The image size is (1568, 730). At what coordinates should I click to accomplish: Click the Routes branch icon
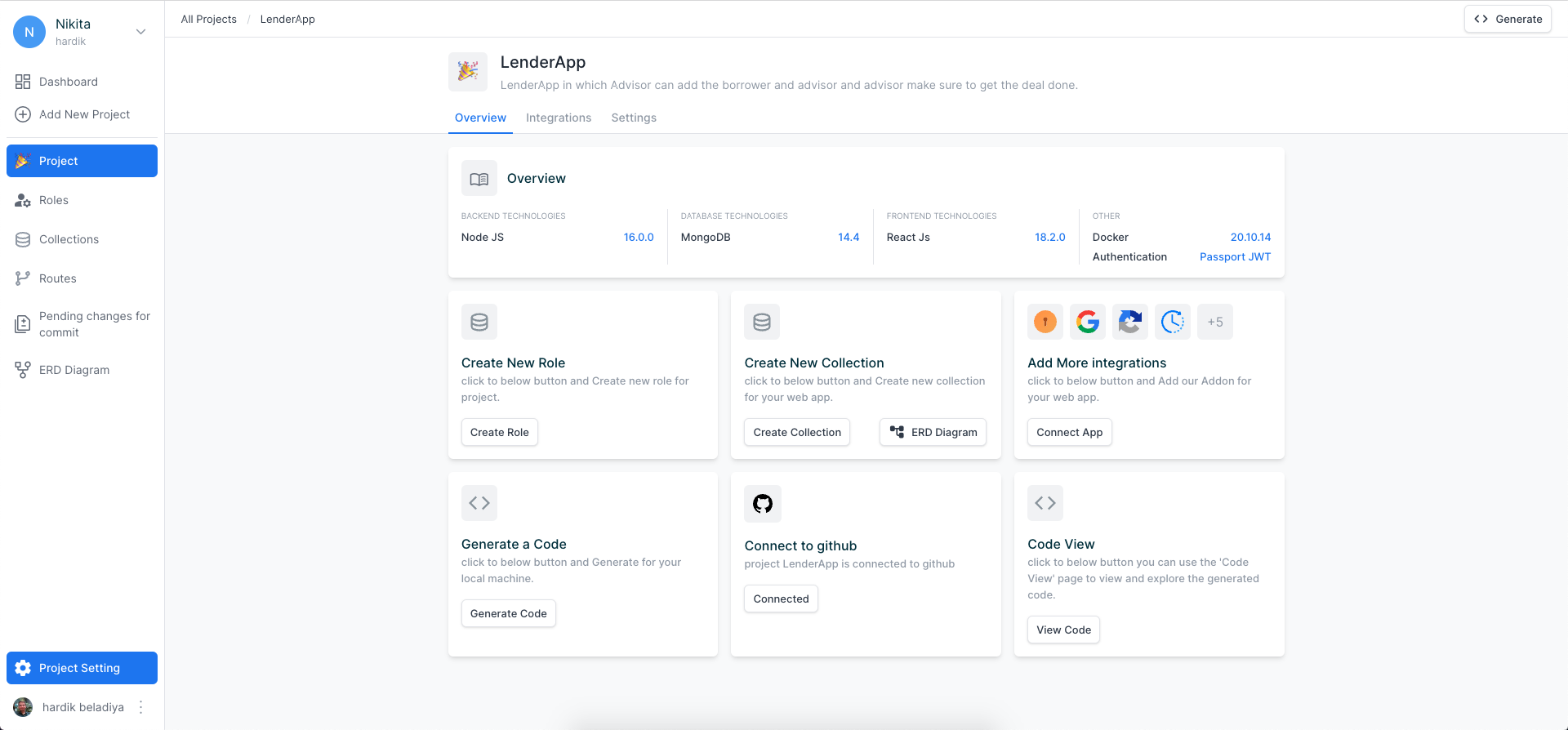[x=23, y=278]
